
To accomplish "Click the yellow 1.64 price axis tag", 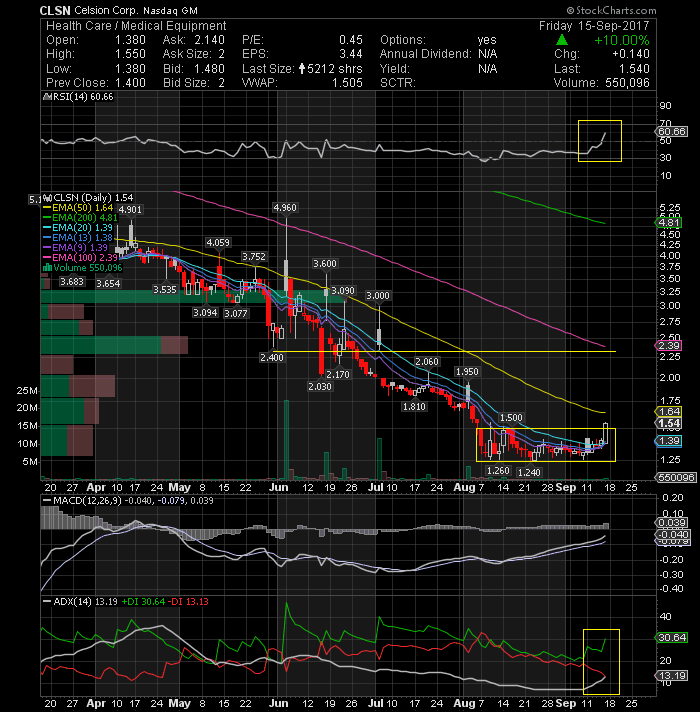I will tap(669, 411).
